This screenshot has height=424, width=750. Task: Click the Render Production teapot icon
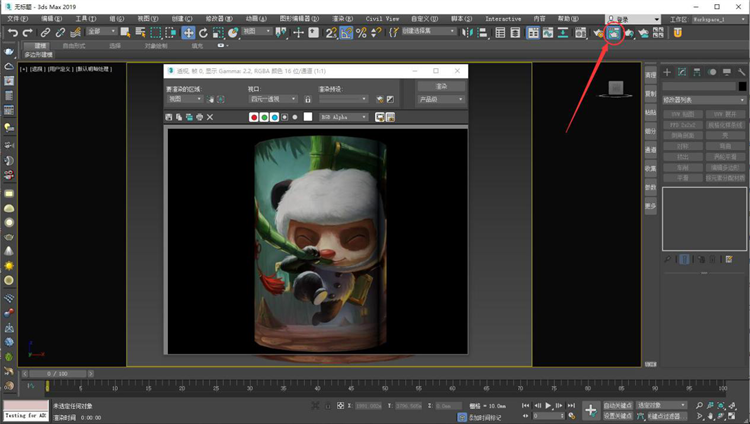[x=629, y=33]
